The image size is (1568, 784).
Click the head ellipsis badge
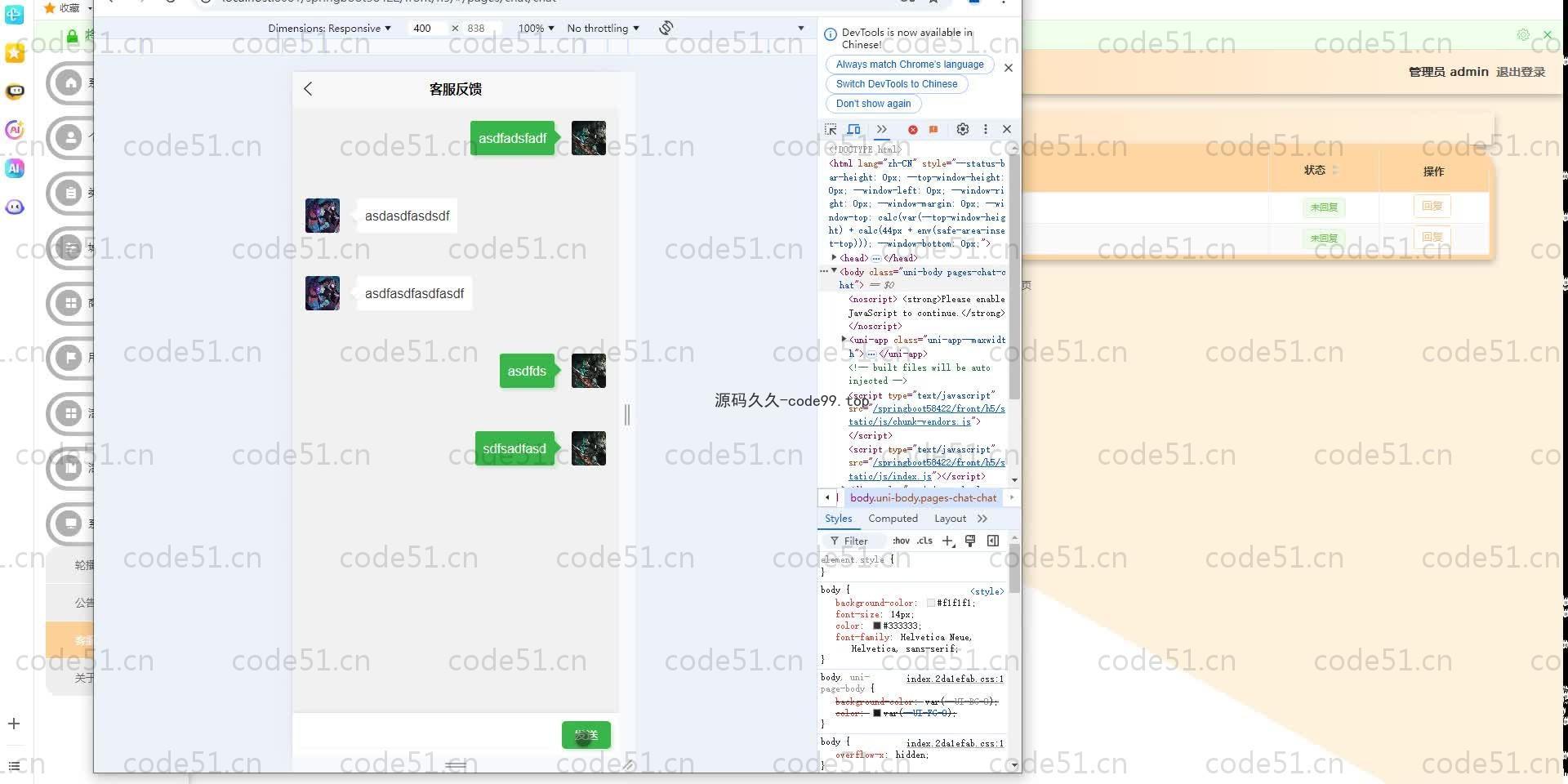pyautogui.click(x=875, y=258)
